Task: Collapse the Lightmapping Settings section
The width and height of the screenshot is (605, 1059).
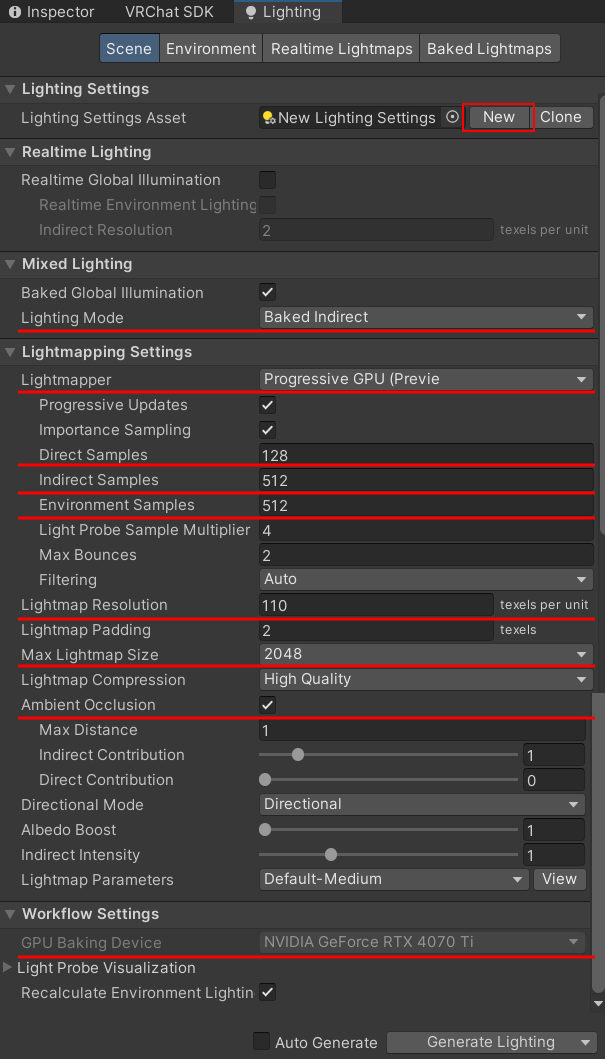Action: pyautogui.click(x=11, y=352)
